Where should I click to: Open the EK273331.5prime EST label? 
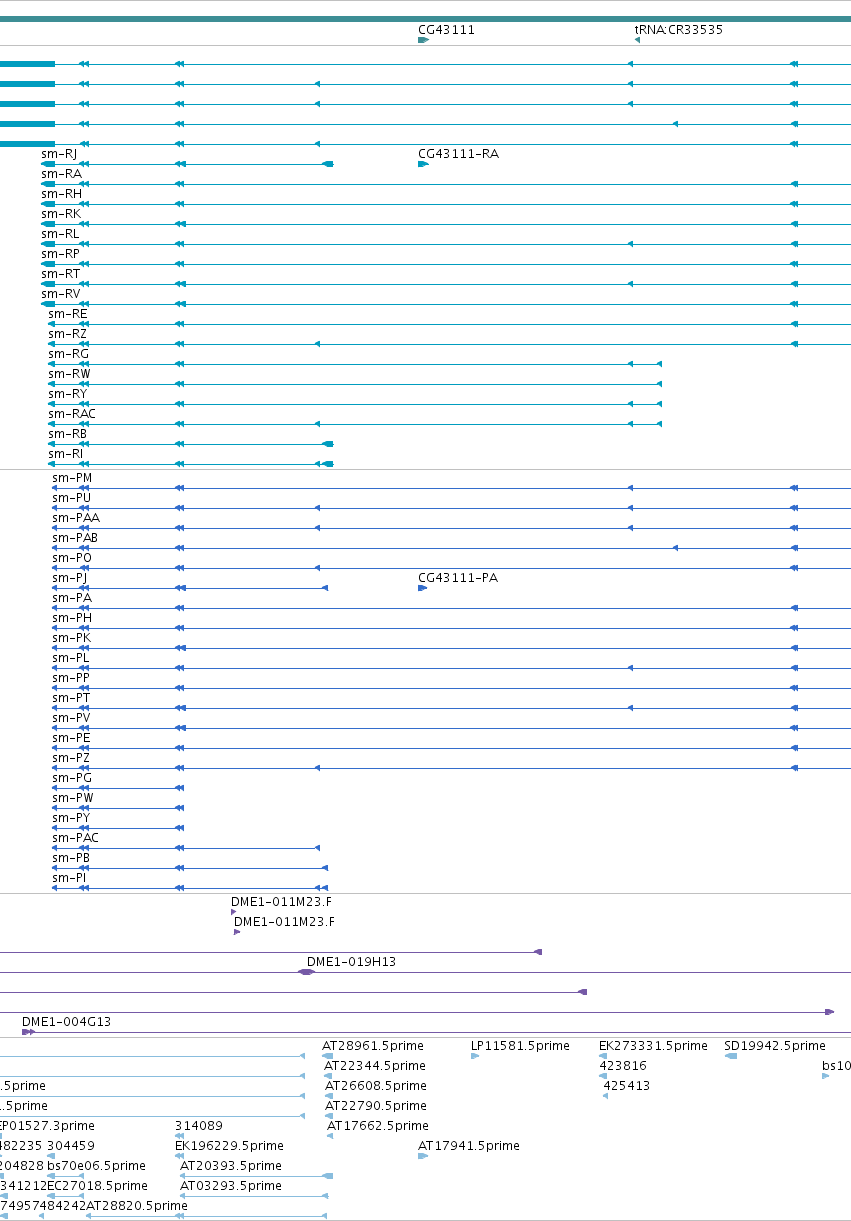[x=653, y=1046]
